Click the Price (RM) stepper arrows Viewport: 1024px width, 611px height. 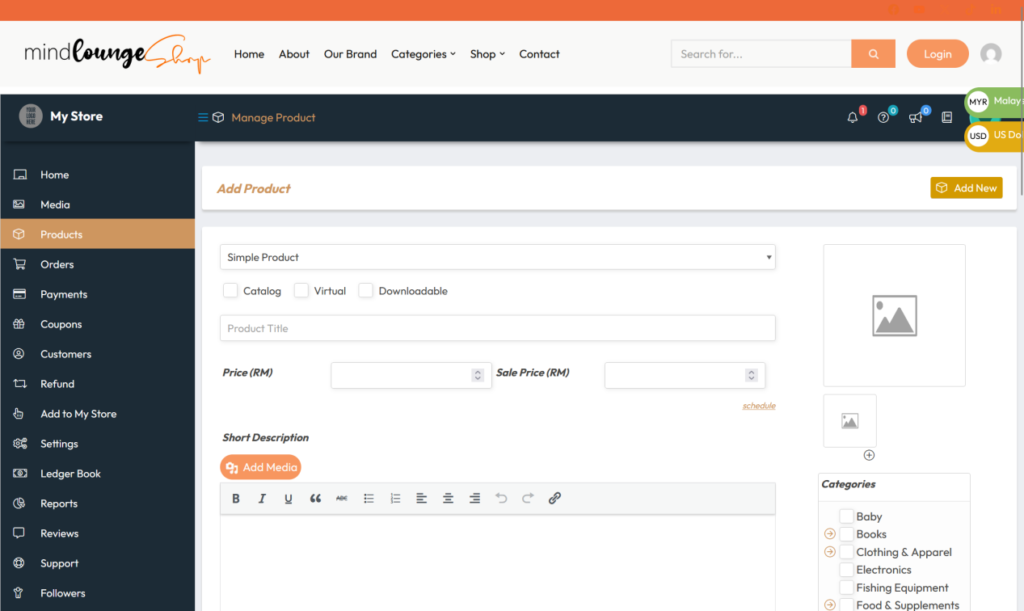coord(477,376)
